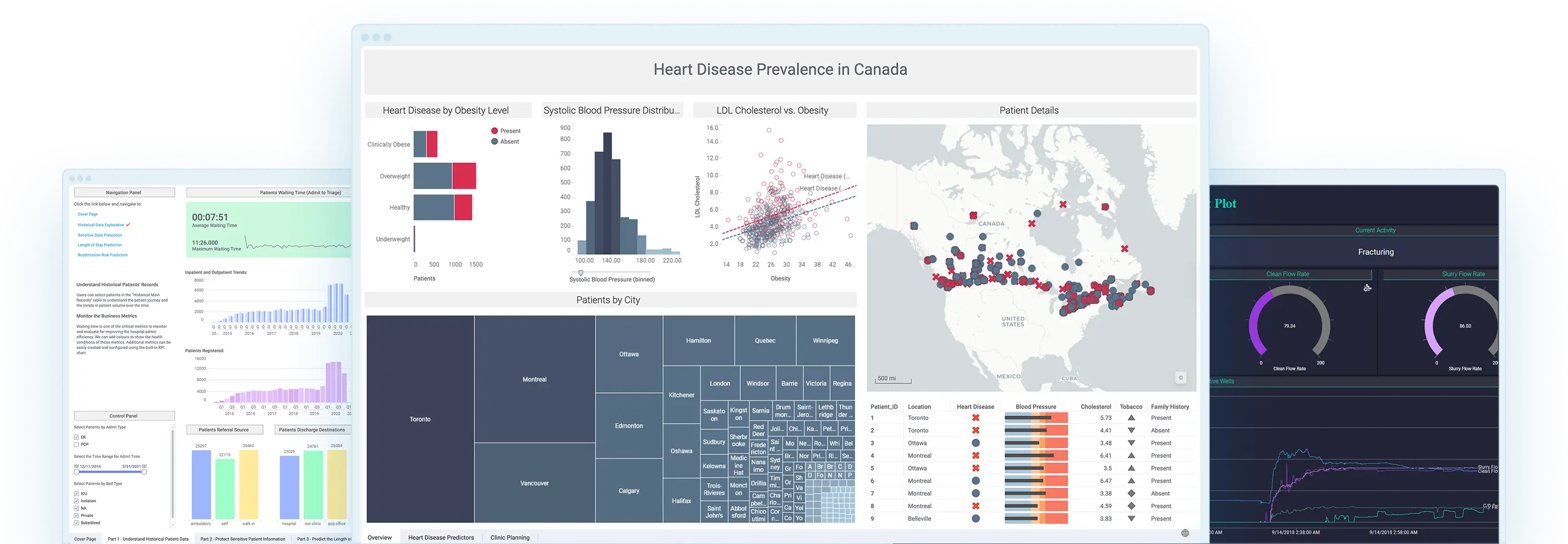The height and width of the screenshot is (544, 1568).
Task: Switch to the Heart Disease Predictors tab
Action: click(441, 537)
